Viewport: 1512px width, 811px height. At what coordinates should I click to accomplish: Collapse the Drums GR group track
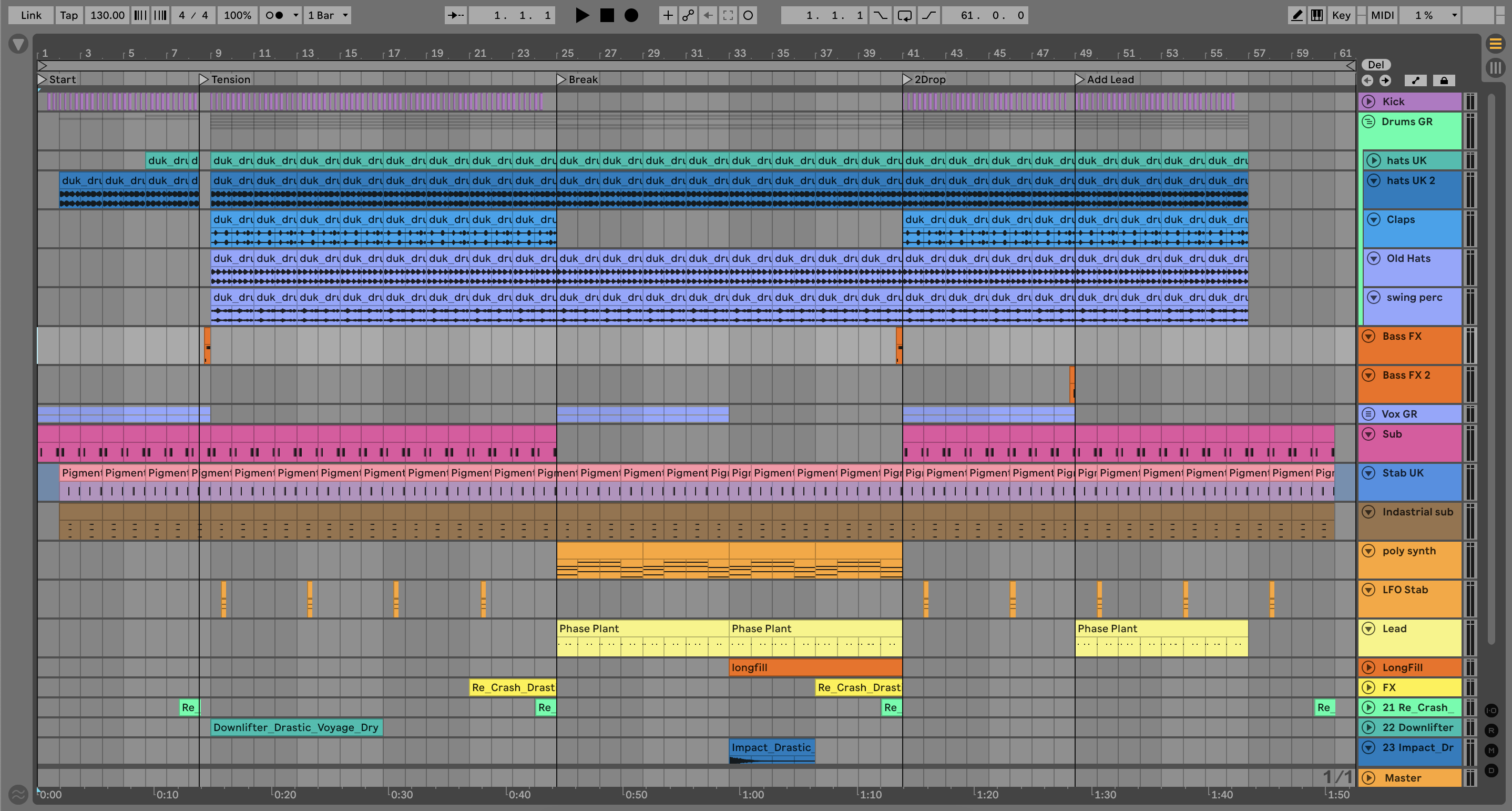[1368, 121]
